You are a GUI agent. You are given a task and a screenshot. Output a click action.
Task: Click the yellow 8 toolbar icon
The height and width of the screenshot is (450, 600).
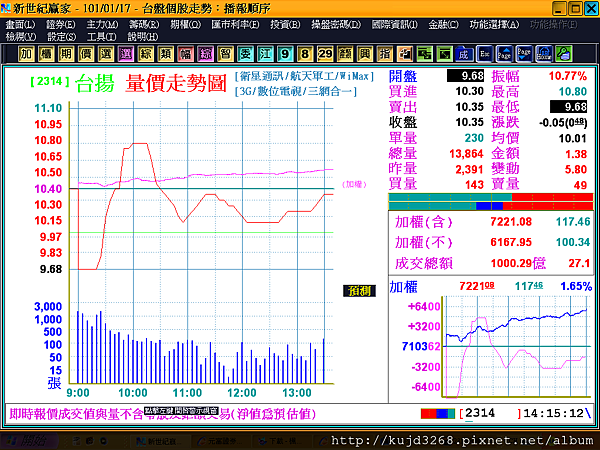[x=305, y=54]
